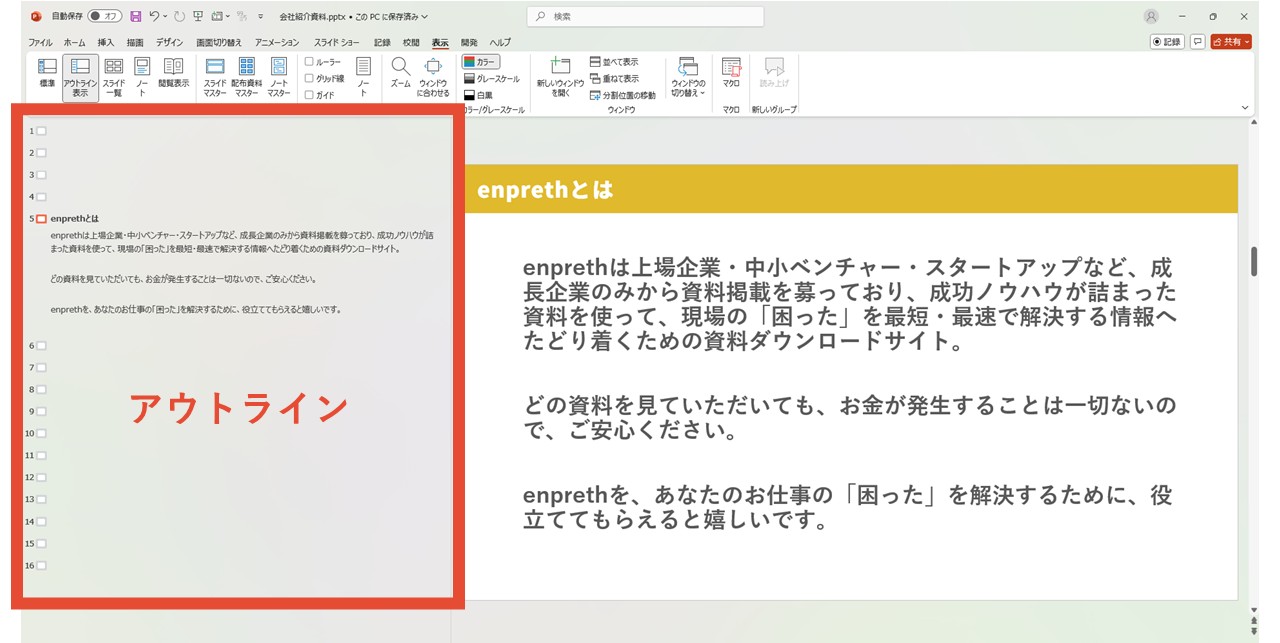Click slide paragraph starting enprethを、あなたの
1280x643 pixels.
pyautogui.click(x=848, y=508)
